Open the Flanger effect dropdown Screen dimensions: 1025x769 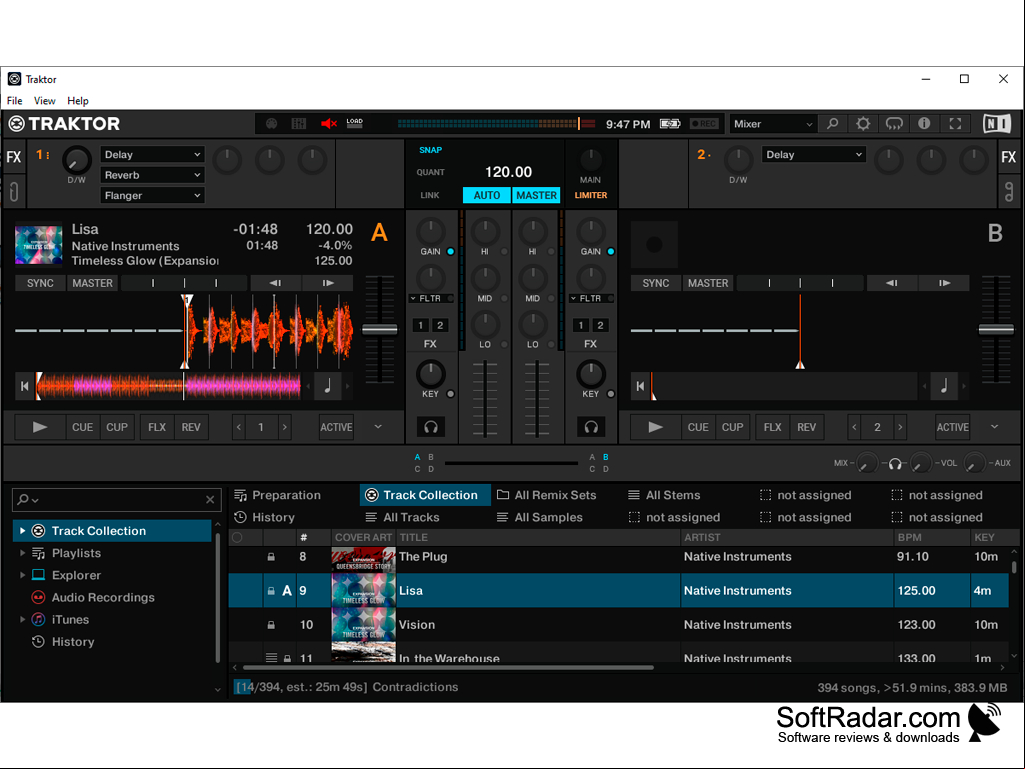[x=152, y=195]
